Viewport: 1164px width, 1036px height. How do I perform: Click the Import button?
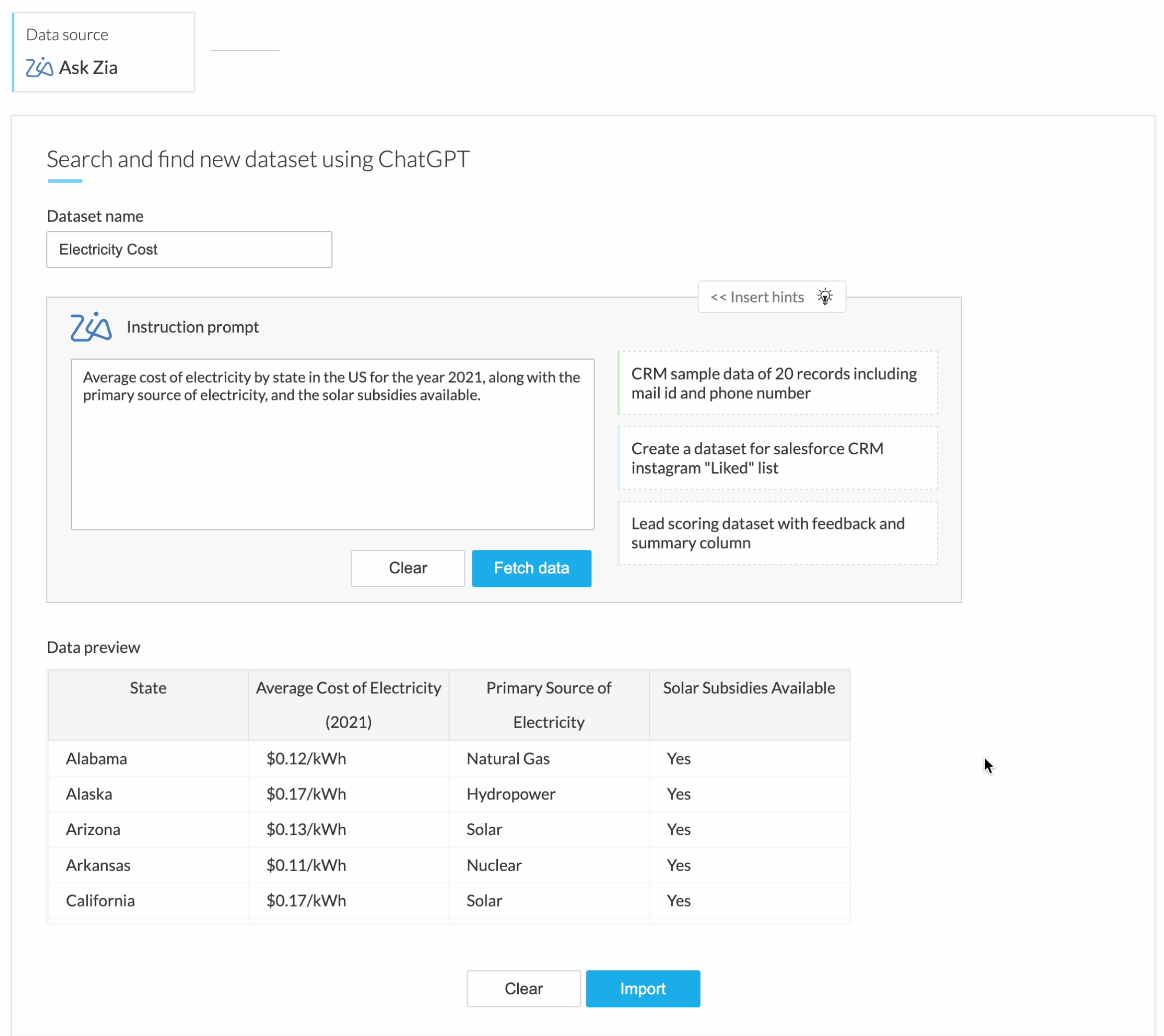(x=642, y=989)
